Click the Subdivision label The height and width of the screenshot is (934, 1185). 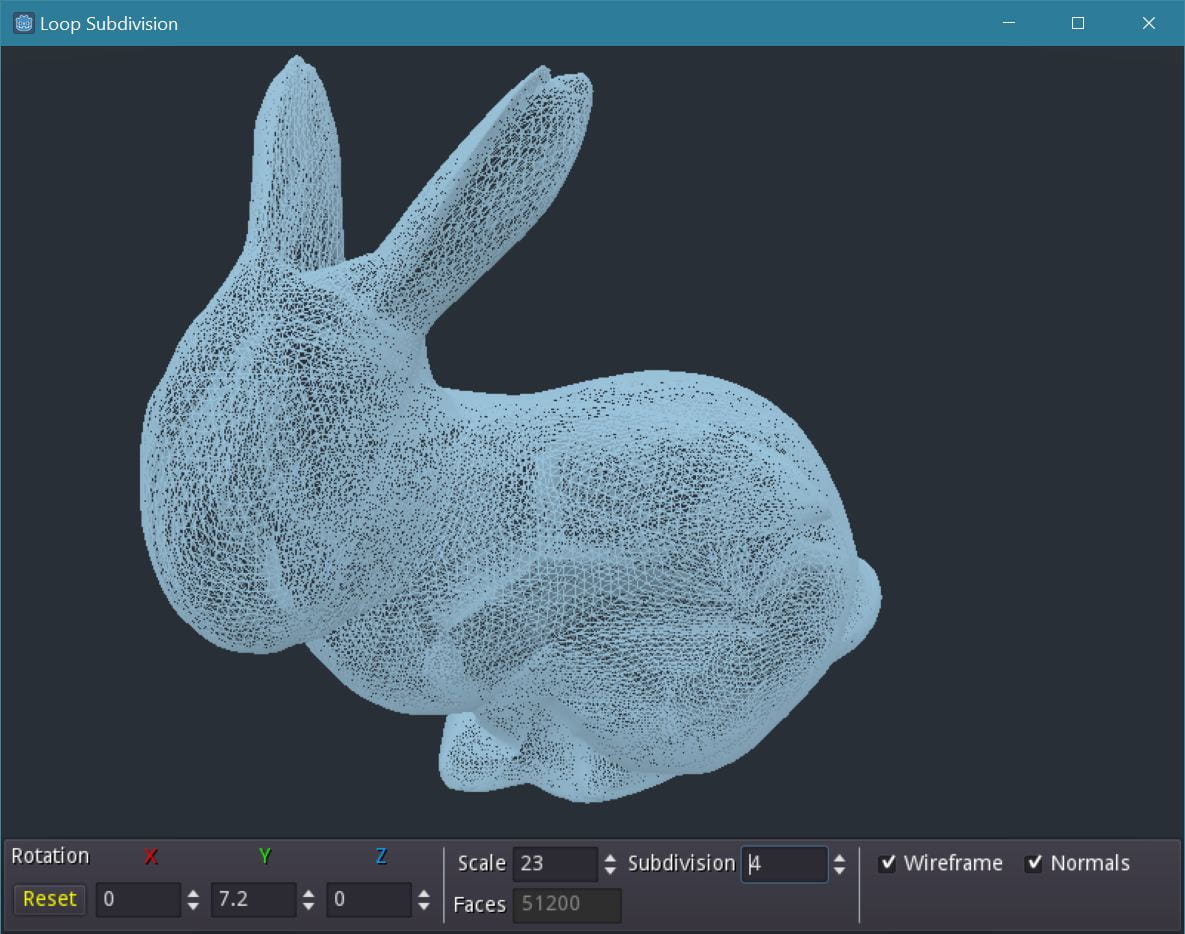[x=682, y=863]
